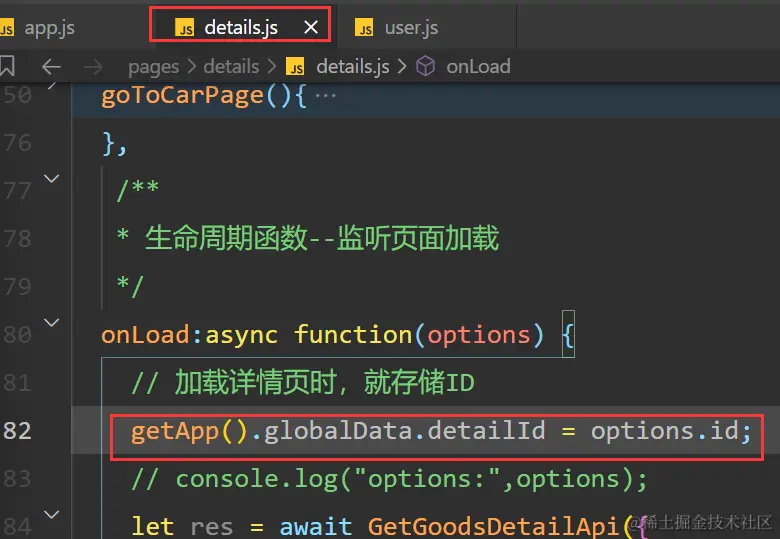The image size is (780, 539).
Task: Click the opening brace after function(options)
Action: coord(568,335)
